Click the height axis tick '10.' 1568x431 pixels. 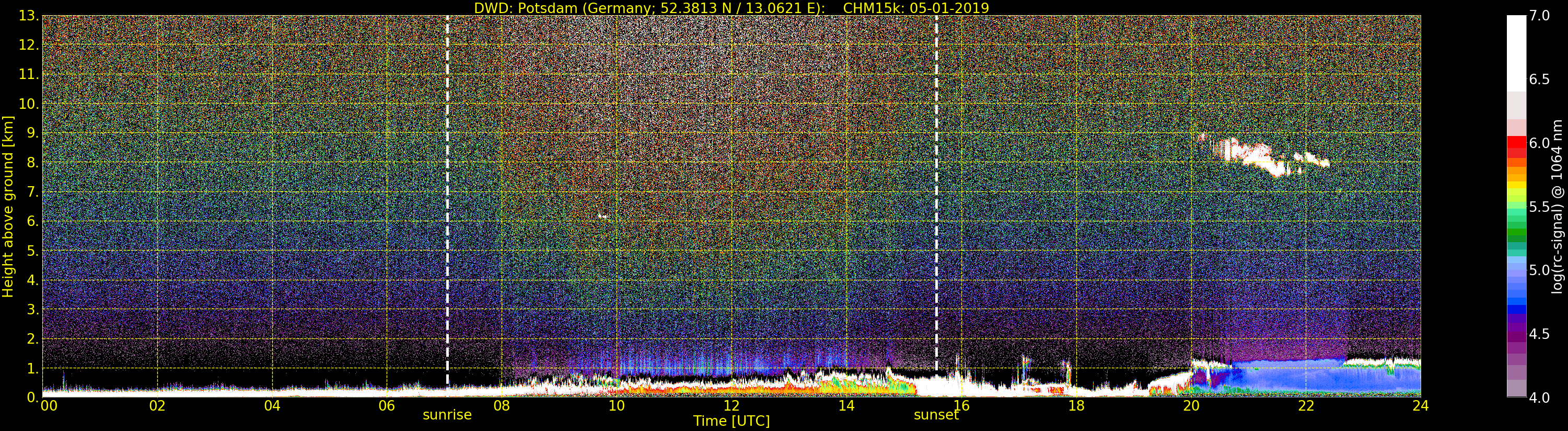point(29,104)
